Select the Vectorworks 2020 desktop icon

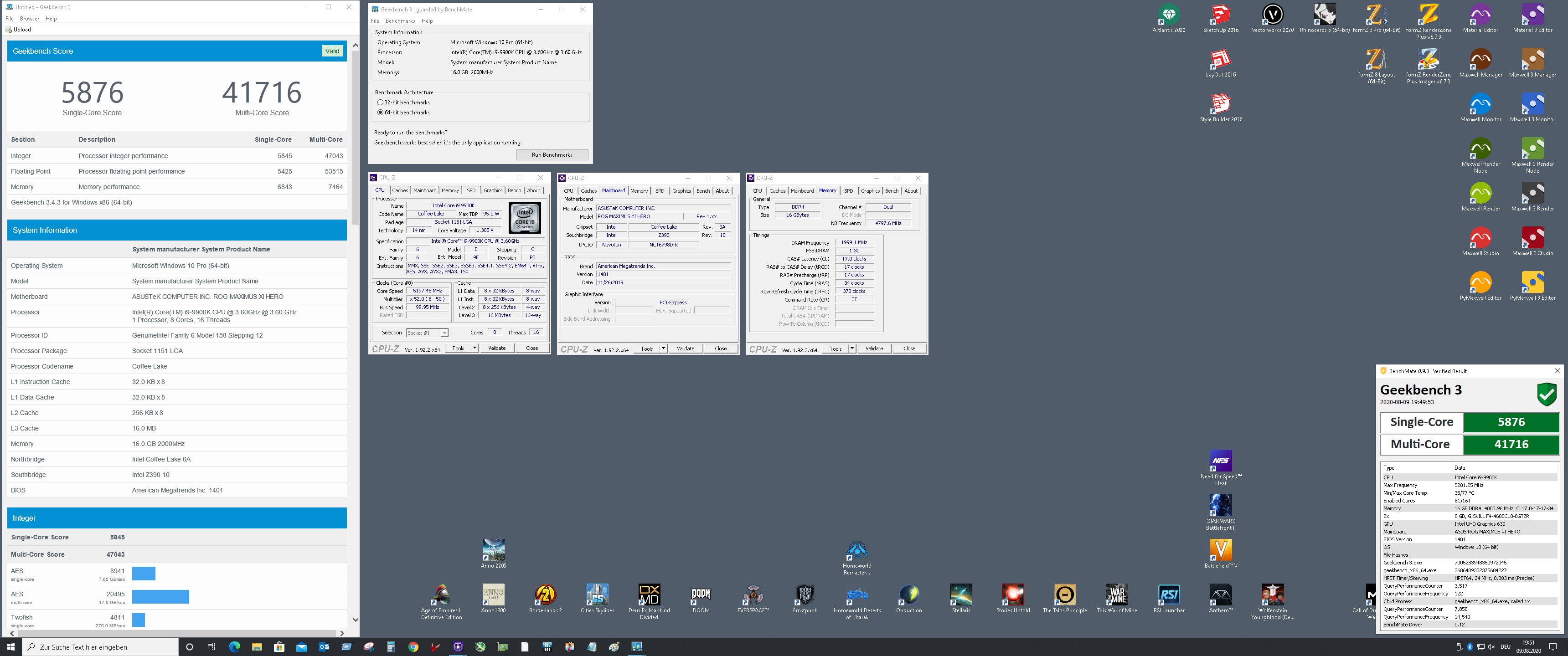1273,19
